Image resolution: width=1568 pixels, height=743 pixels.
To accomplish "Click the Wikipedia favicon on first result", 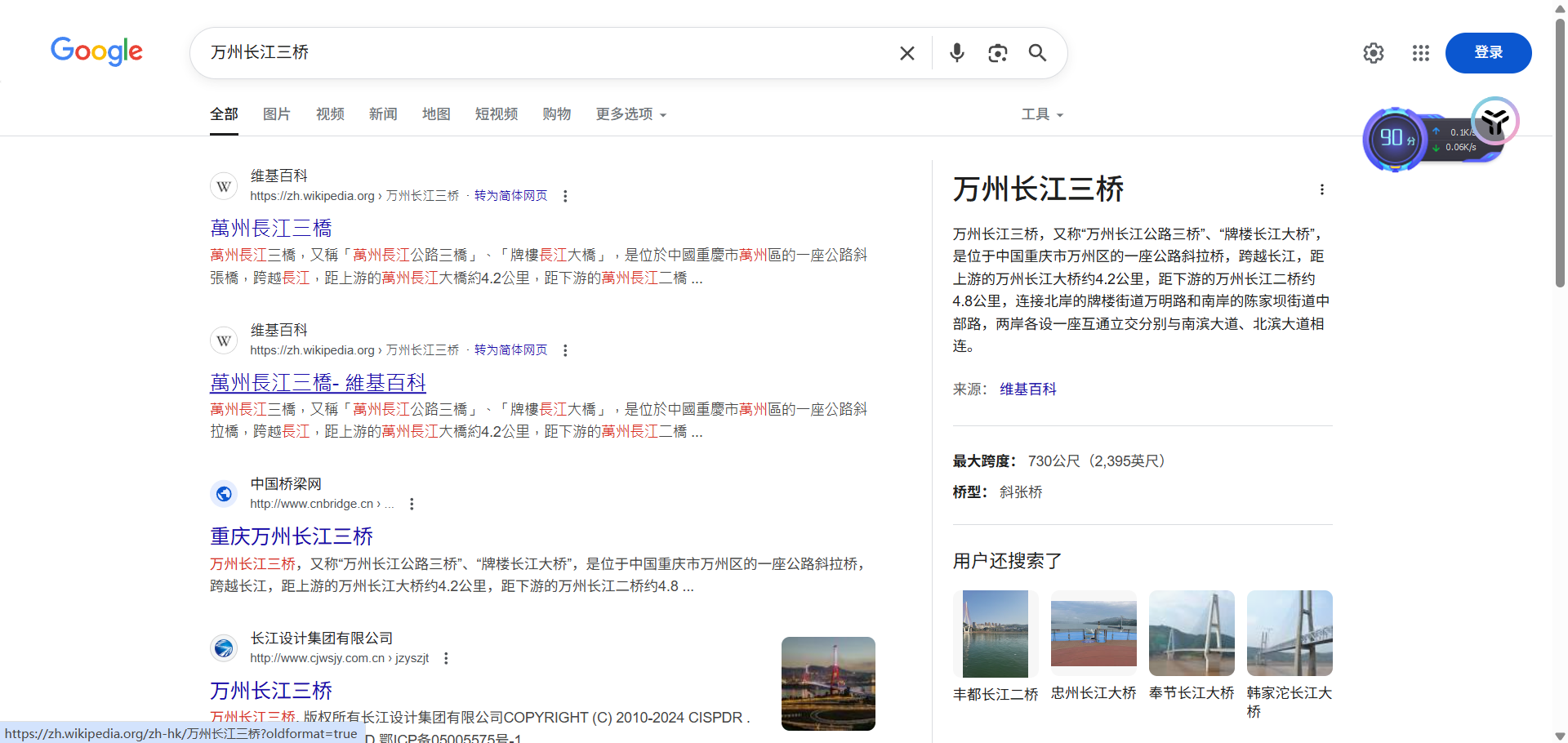I will [223, 185].
